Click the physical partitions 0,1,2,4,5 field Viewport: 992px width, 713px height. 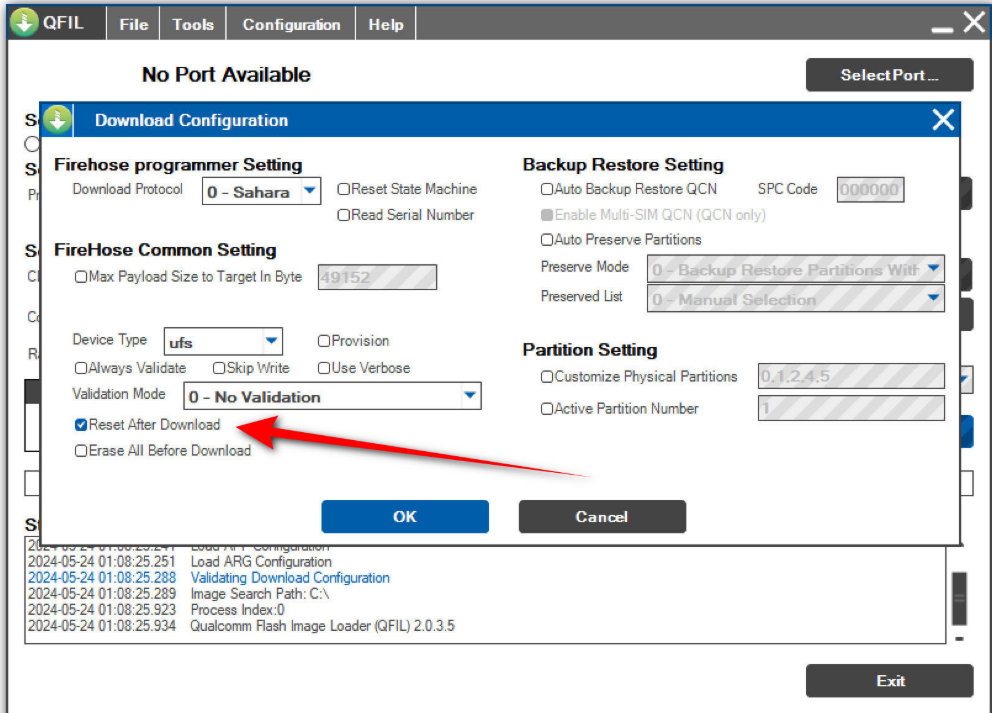tap(851, 376)
